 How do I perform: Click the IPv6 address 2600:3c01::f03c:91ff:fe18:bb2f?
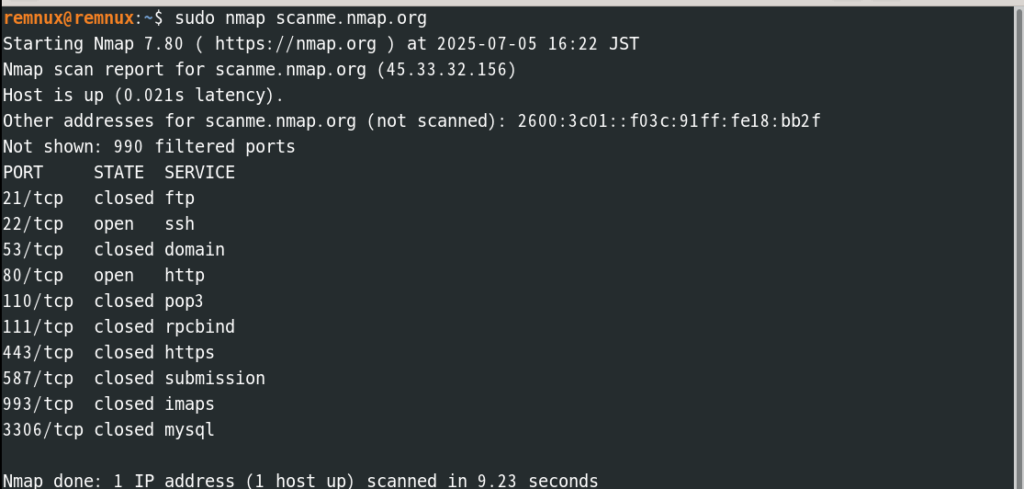point(669,121)
